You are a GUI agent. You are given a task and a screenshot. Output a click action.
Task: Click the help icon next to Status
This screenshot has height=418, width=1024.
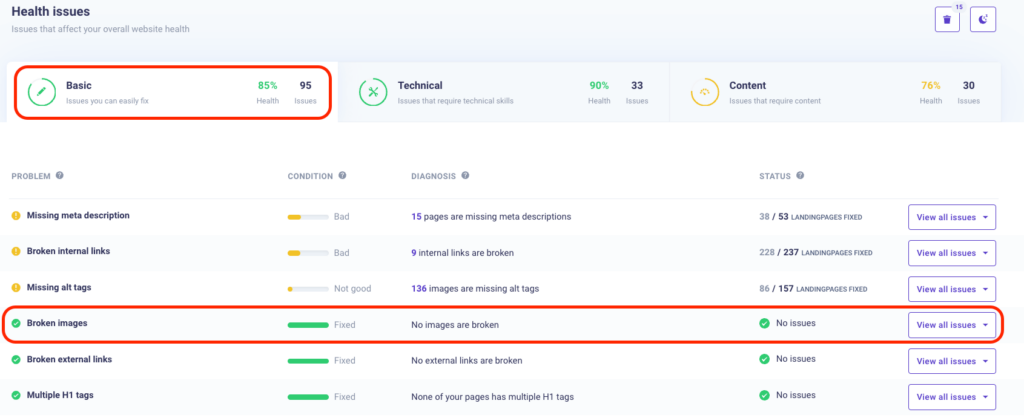tap(800, 176)
